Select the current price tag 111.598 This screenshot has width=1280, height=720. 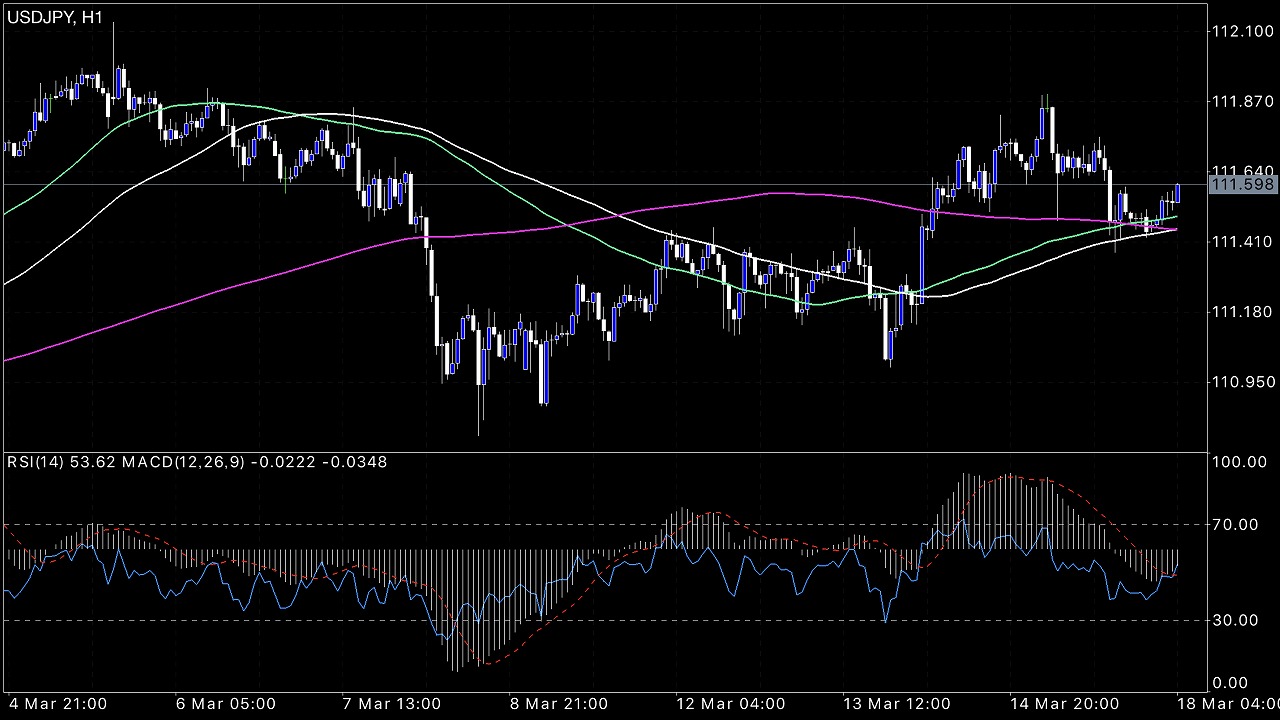coord(1242,185)
